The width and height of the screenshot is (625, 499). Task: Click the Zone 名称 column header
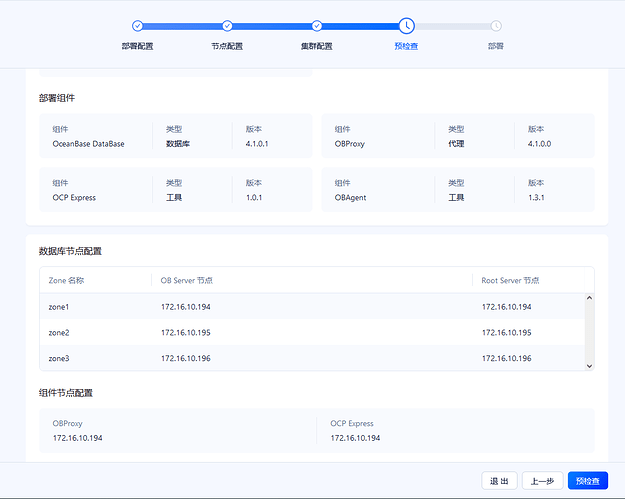(x=66, y=281)
